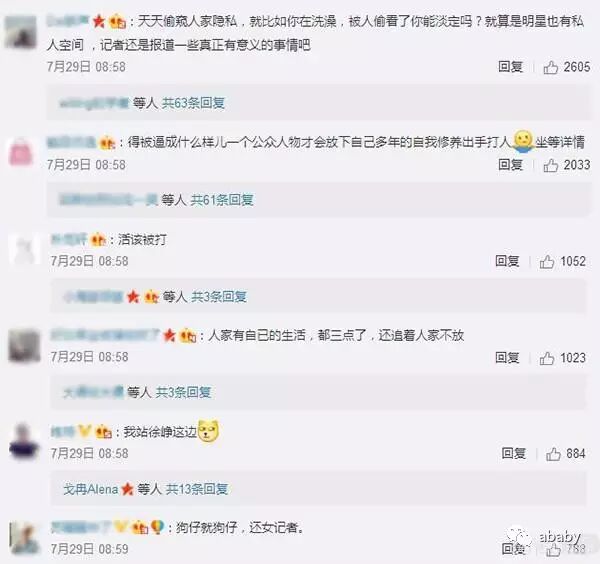Open the 共3条回复 under 活该被打
Screen dimensions: 600x564
[x=219, y=297]
